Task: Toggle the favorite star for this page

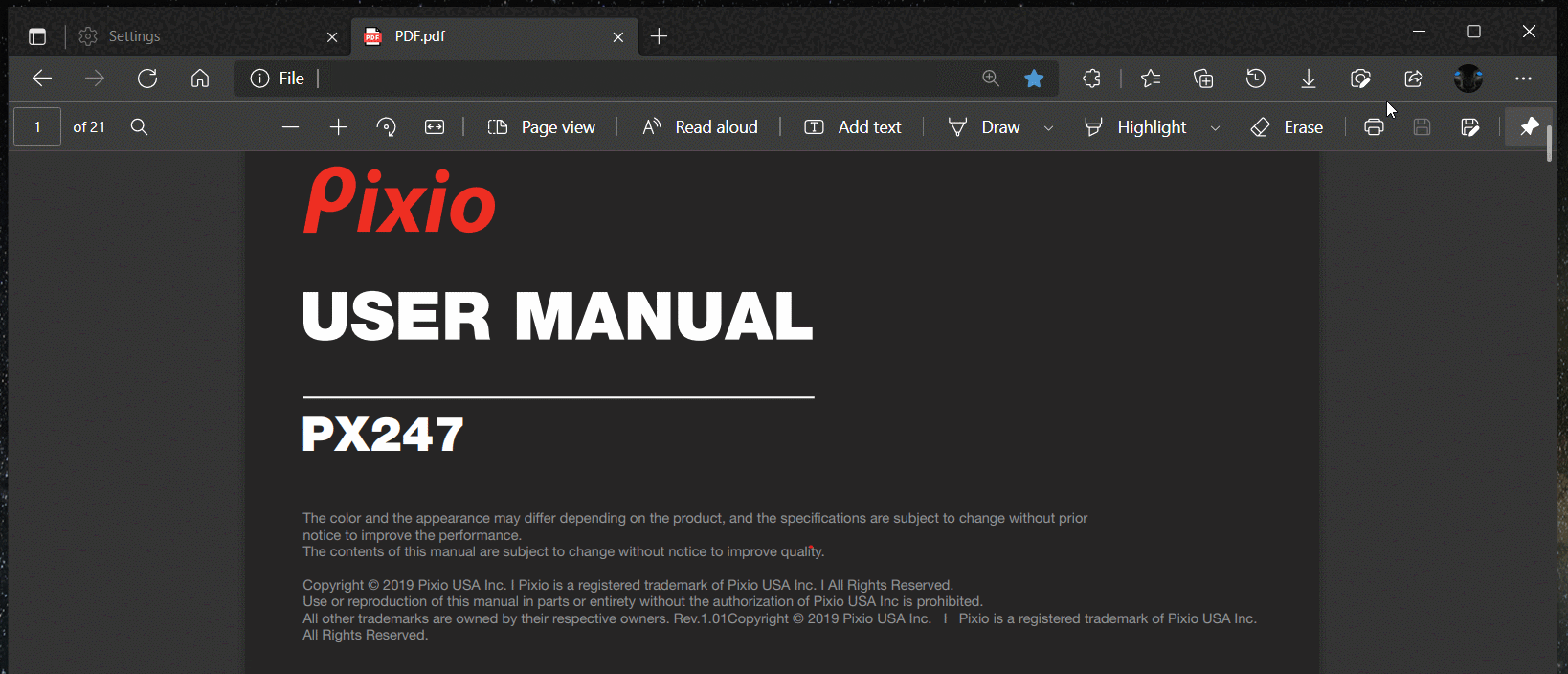Action: [x=1034, y=79]
